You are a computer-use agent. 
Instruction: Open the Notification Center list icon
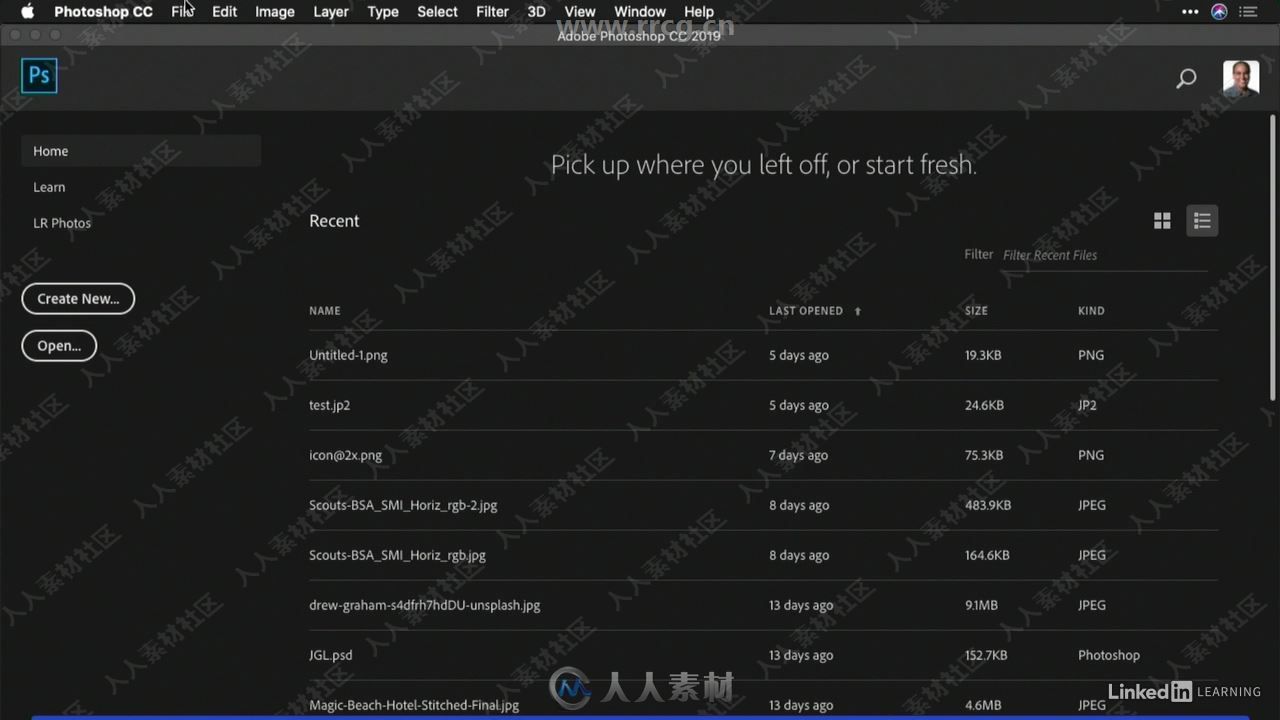click(1248, 12)
